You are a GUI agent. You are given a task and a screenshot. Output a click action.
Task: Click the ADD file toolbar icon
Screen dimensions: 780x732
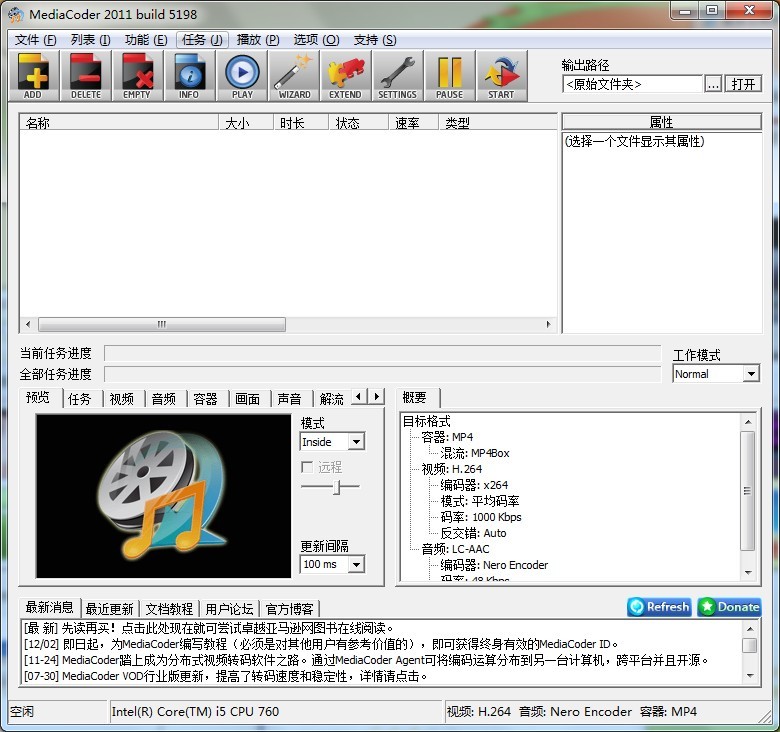(33, 75)
